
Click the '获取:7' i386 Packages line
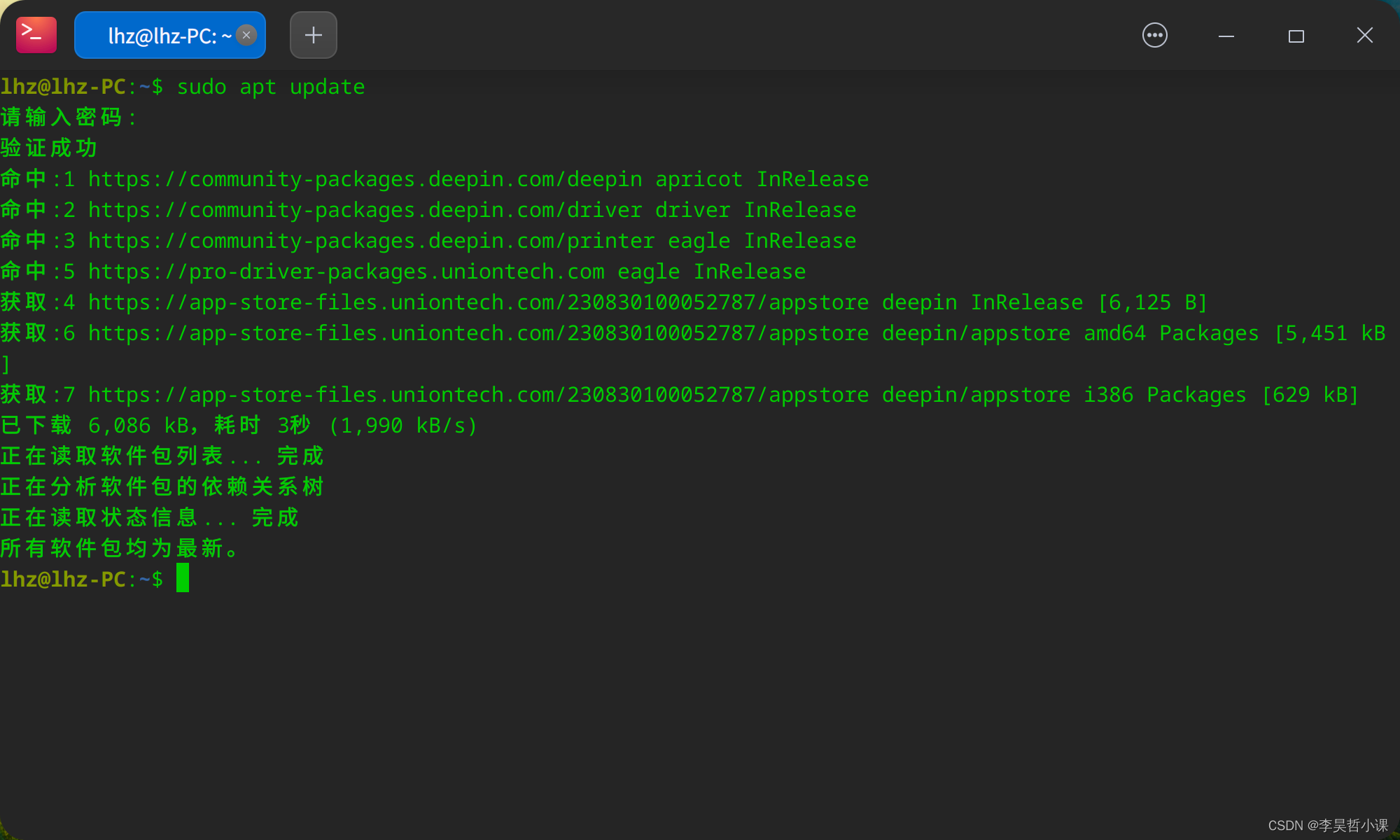click(x=680, y=395)
